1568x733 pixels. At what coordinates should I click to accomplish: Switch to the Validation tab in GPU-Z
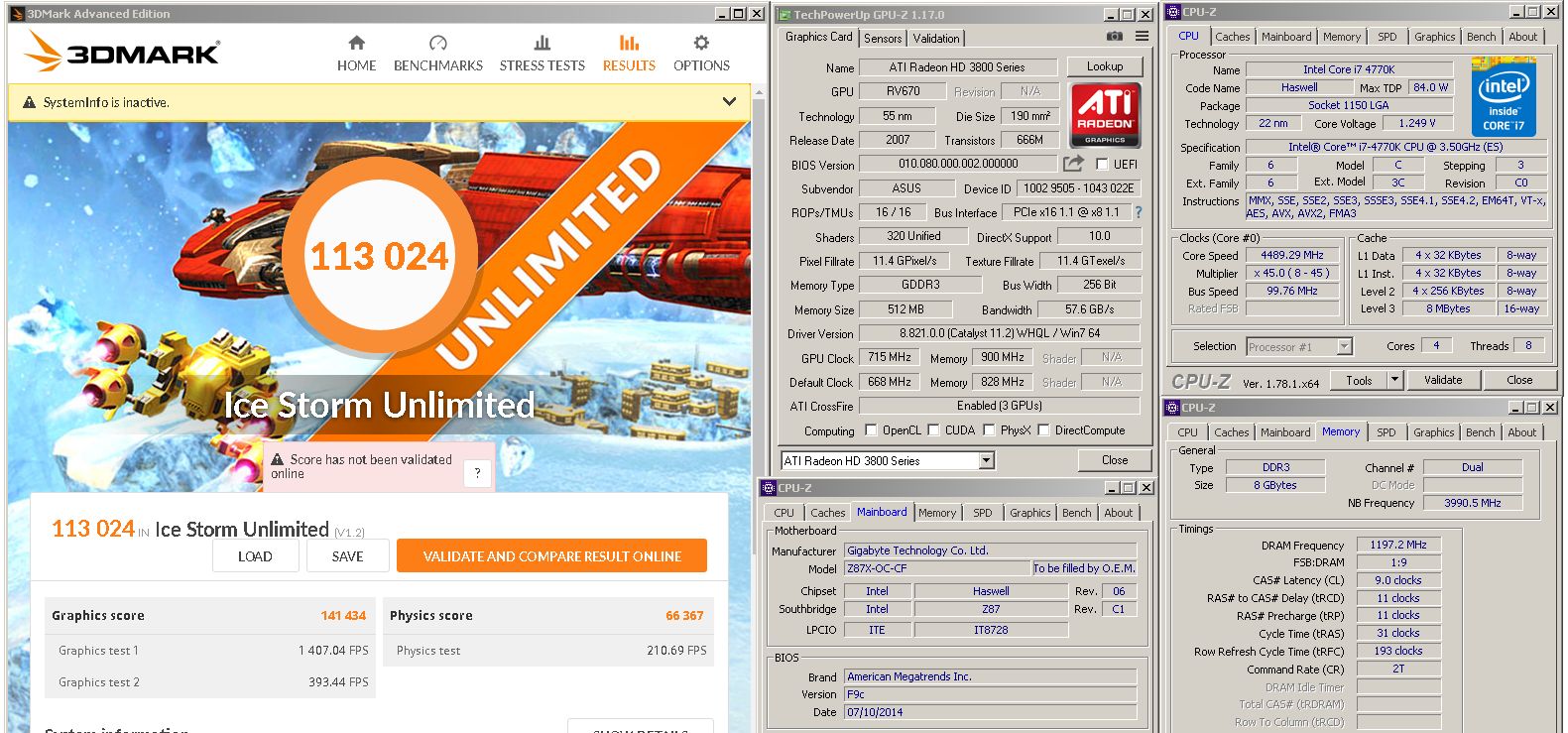pos(936,39)
